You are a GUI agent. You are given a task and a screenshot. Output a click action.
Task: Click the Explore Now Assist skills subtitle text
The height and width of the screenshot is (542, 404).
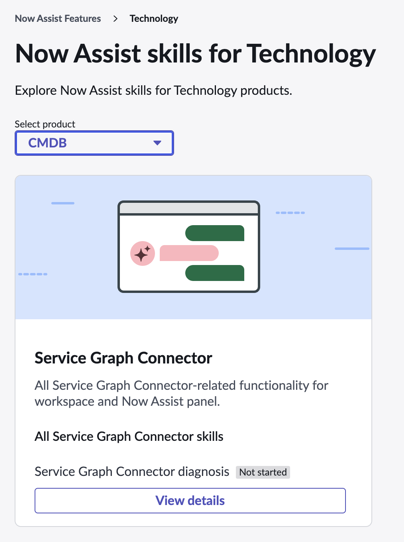coord(153,91)
